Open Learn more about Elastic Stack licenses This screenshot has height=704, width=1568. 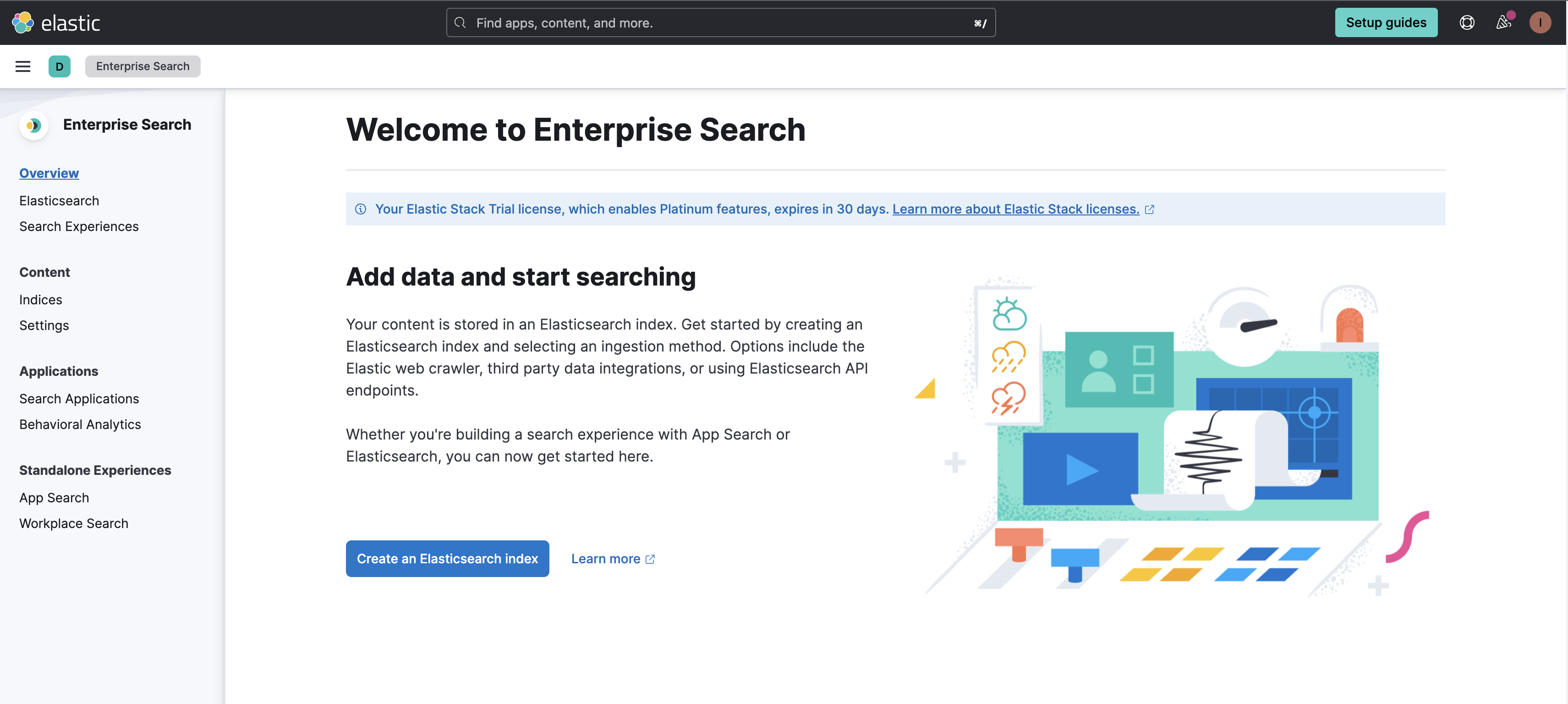coord(1015,209)
